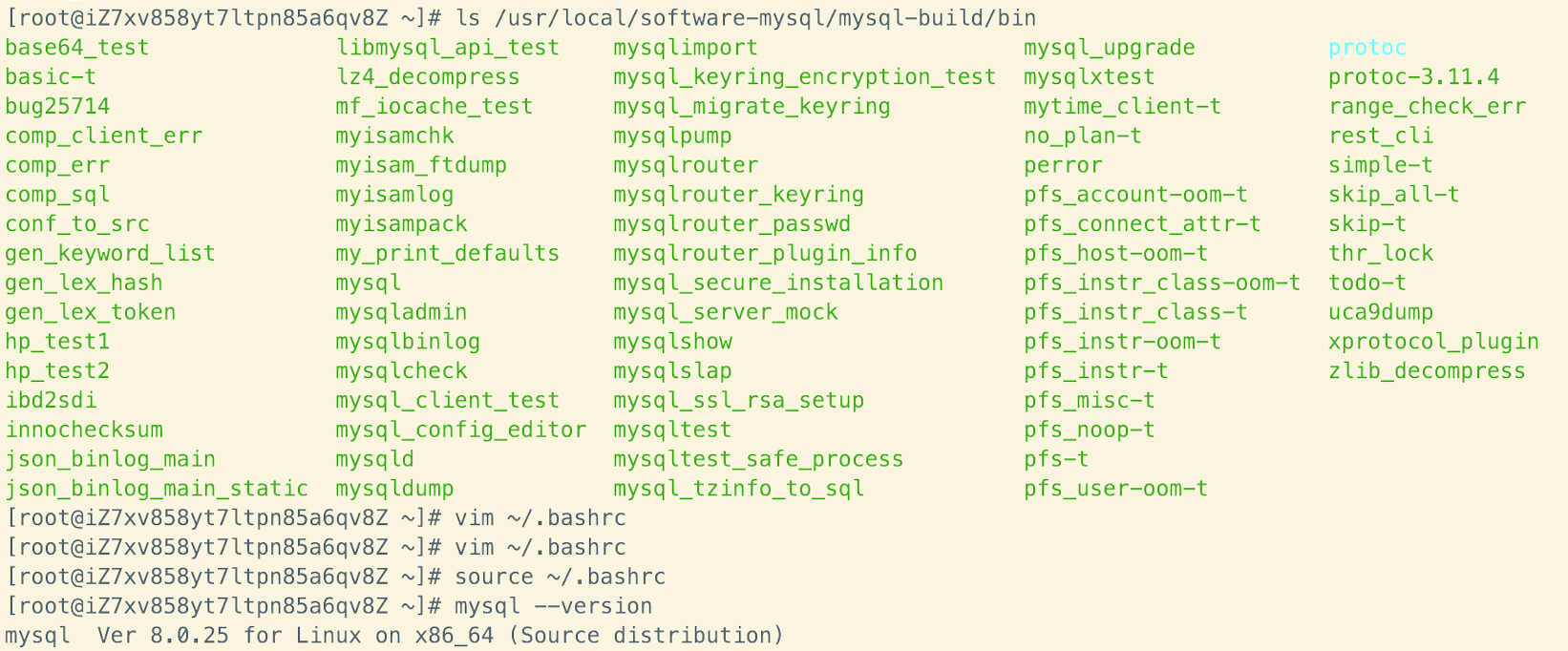
Task: Click the pfs_instr_class-oom-t filename
Action: click(x=1161, y=283)
